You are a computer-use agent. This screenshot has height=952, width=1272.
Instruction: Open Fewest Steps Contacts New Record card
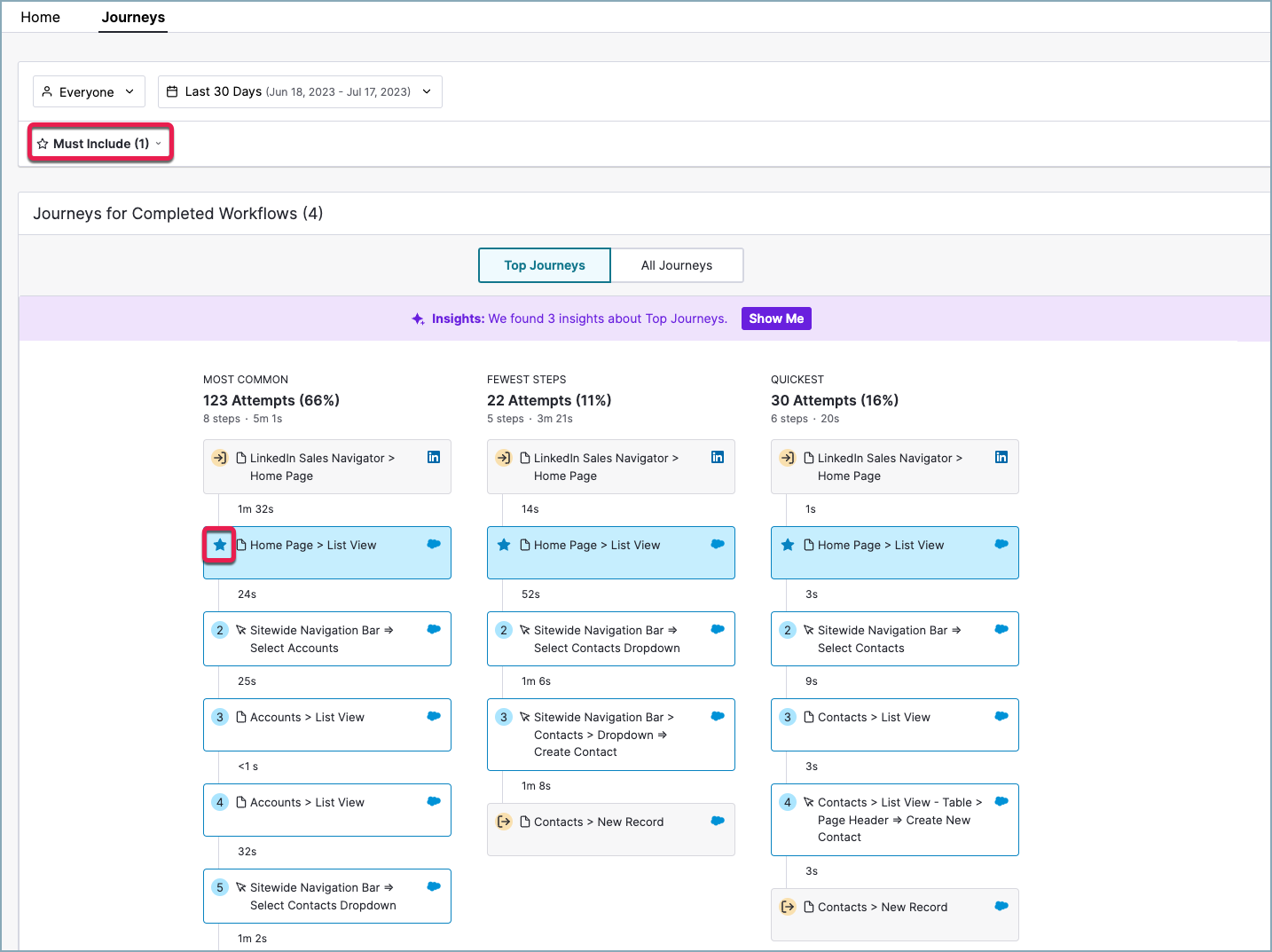(611, 830)
